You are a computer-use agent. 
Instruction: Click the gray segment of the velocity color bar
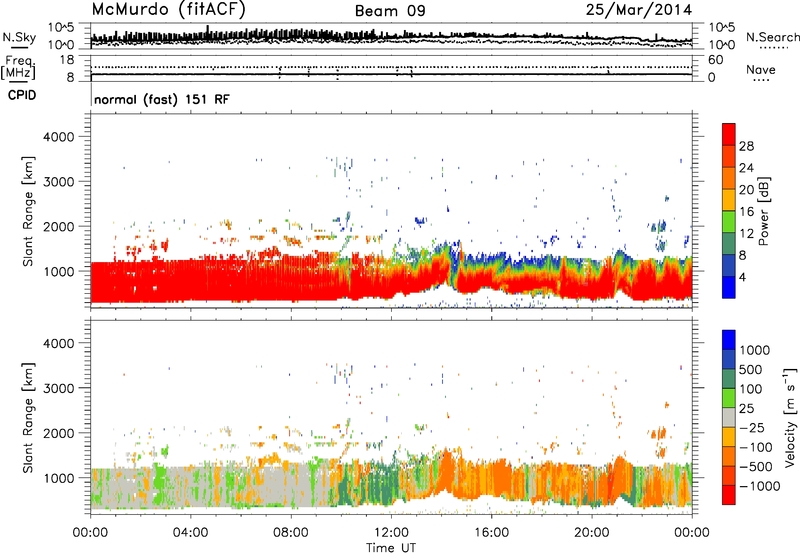pos(729,417)
